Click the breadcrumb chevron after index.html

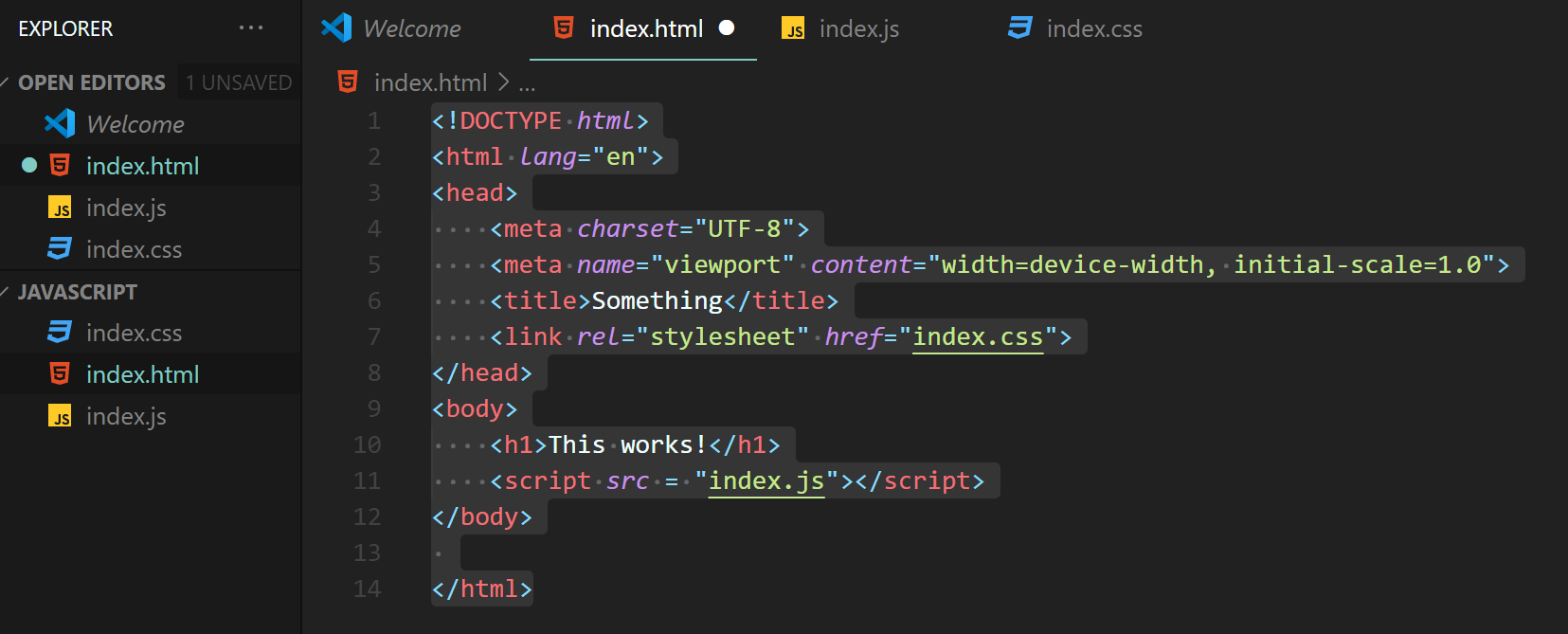503,82
